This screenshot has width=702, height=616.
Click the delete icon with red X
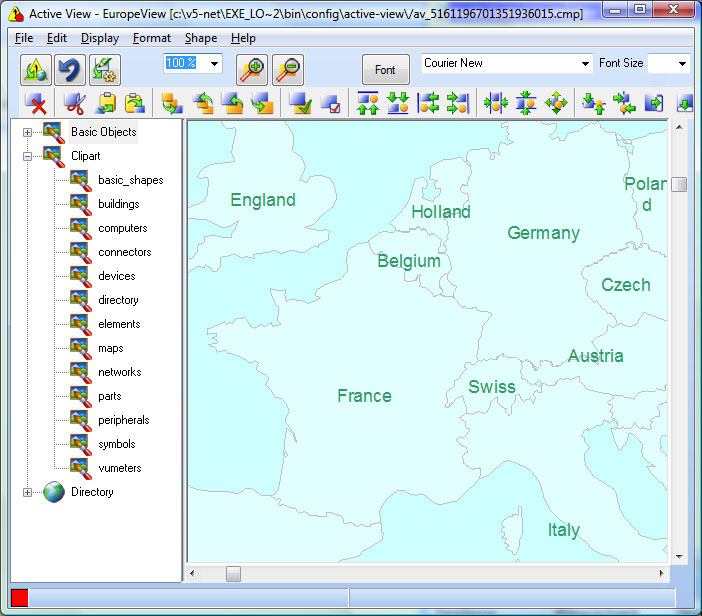pos(36,103)
